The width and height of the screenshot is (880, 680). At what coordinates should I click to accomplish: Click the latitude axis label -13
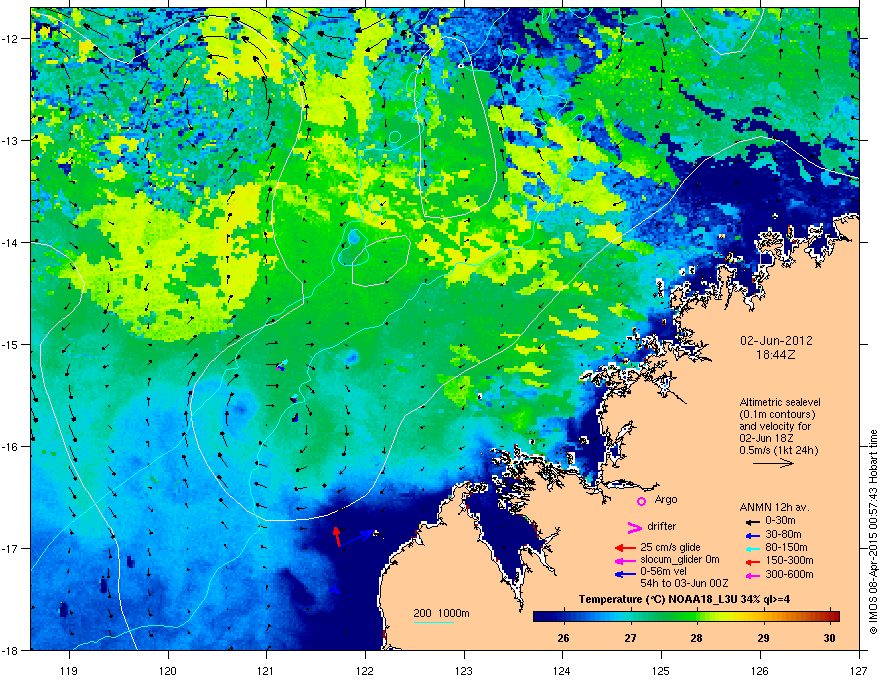tap(11, 140)
